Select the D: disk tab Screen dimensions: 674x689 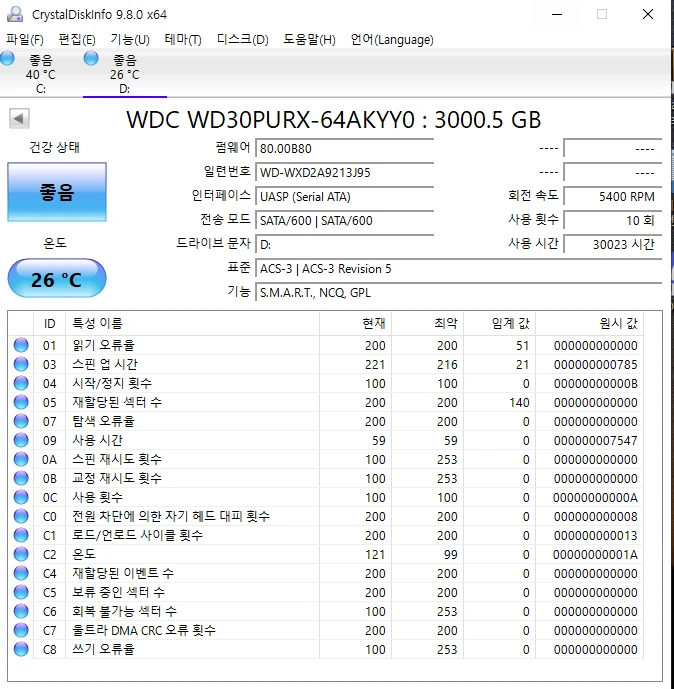click(125, 73)
